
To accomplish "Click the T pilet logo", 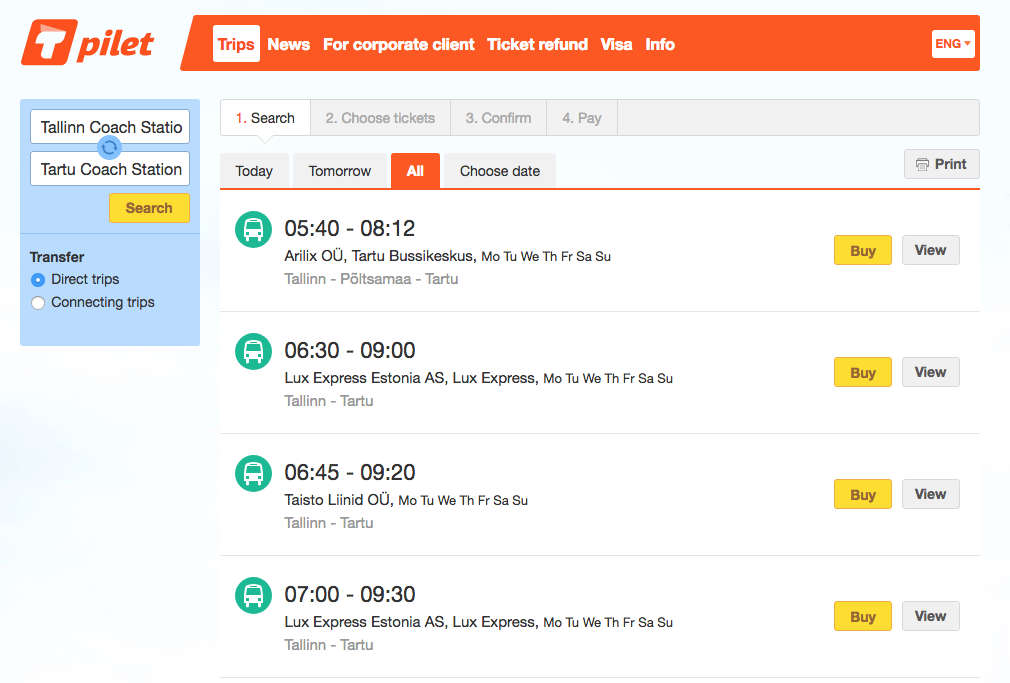I will point(88,43).
